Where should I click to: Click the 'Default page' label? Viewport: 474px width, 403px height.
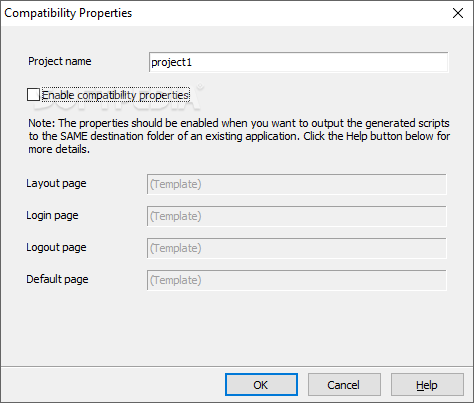pyautogui.click(x=57, y=279)
